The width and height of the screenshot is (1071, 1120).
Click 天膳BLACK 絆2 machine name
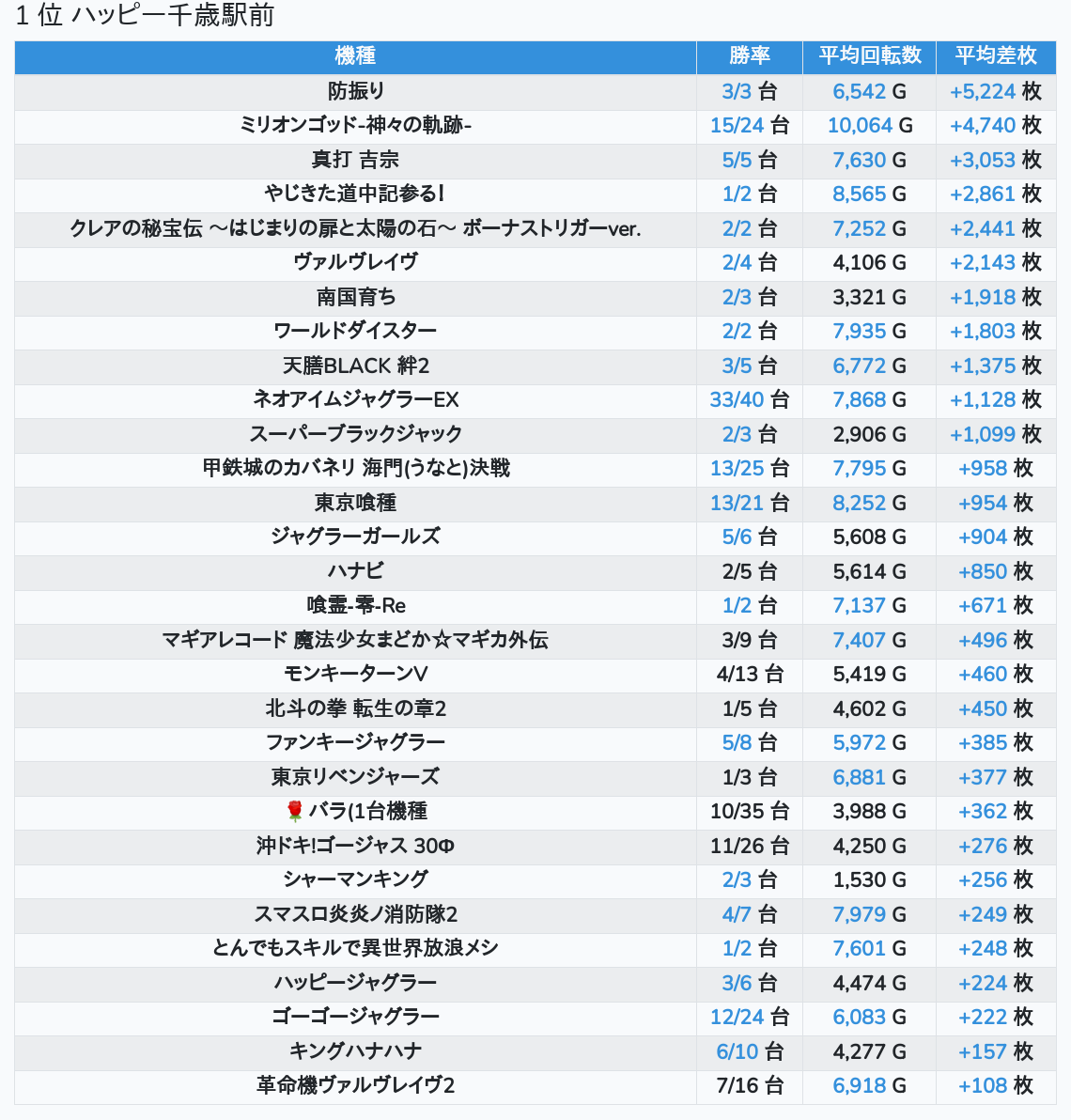coord(355,366)
